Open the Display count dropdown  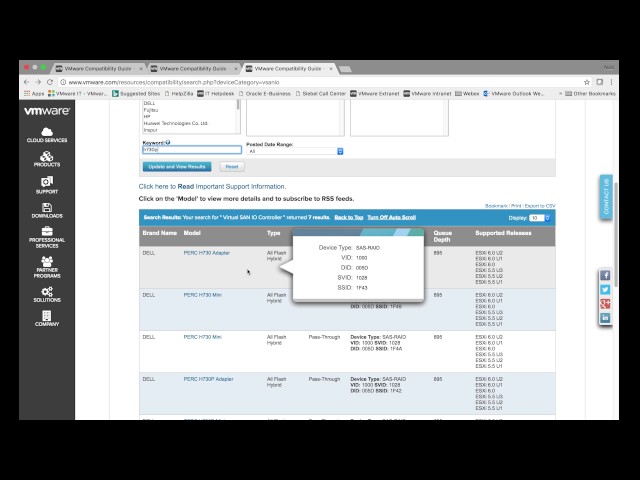pos(540,218)
